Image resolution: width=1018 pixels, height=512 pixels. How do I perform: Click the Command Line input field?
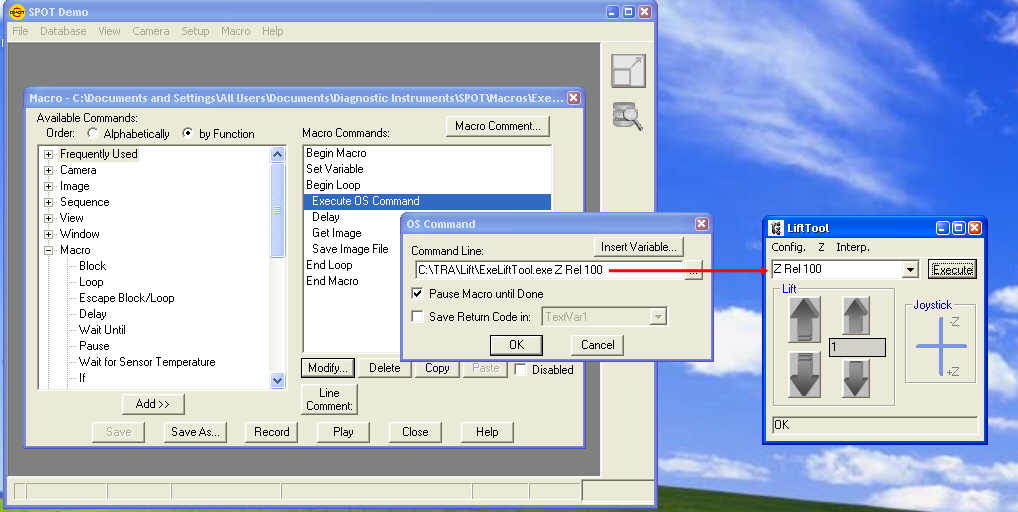[550, 270]
